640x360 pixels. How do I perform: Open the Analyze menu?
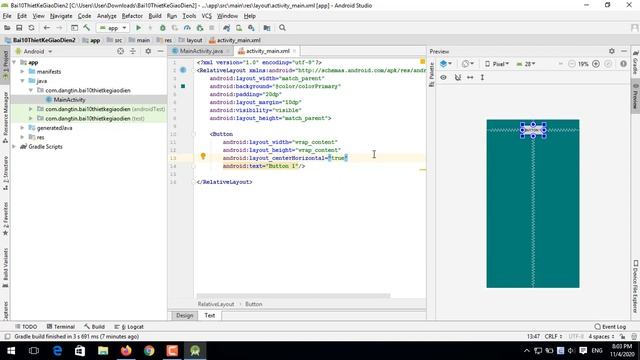tap(107, 16)
